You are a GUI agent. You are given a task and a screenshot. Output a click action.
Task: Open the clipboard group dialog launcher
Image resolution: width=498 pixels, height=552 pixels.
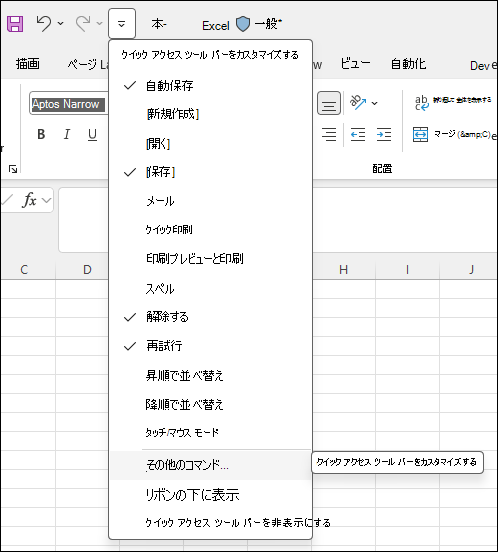pyautogui.click(x=13, y=169)
